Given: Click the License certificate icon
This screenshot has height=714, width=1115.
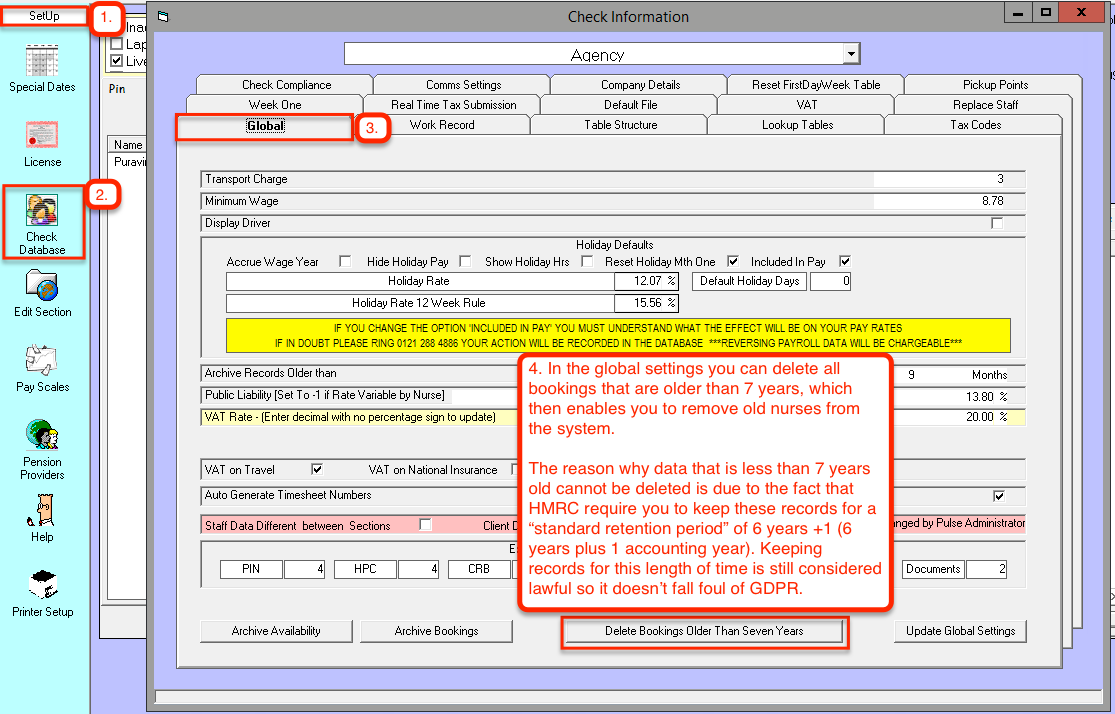Looking at the screenshot, I should tap(42, 137).
